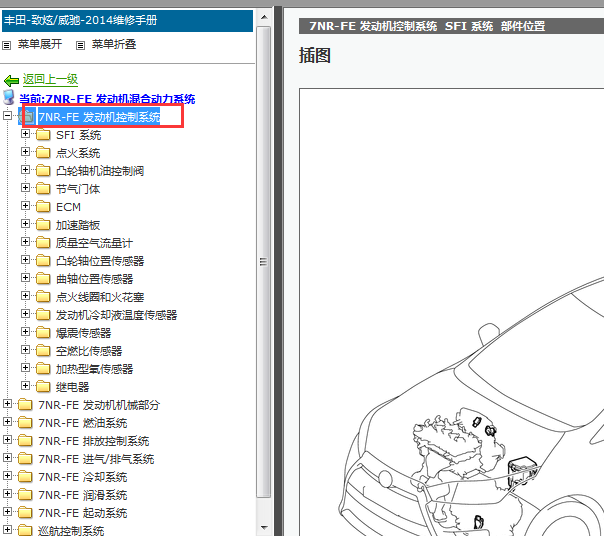The image size is (604, 536).
Task: Open the 7NR-FE 燃油系统 tree item
Action: [x=82, y=423]
